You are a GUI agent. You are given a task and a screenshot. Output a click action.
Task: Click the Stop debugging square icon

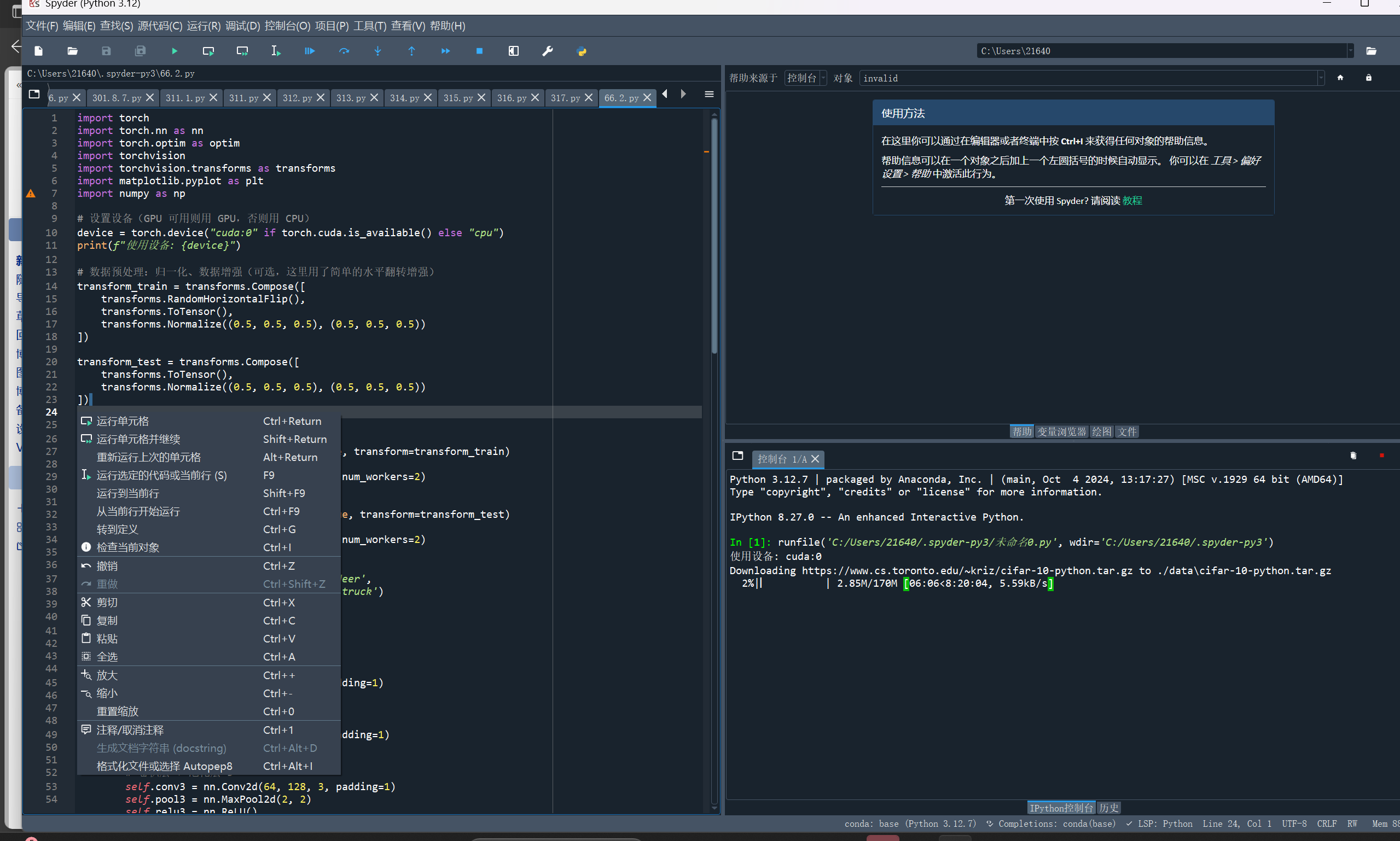click(x=479, y=51)
